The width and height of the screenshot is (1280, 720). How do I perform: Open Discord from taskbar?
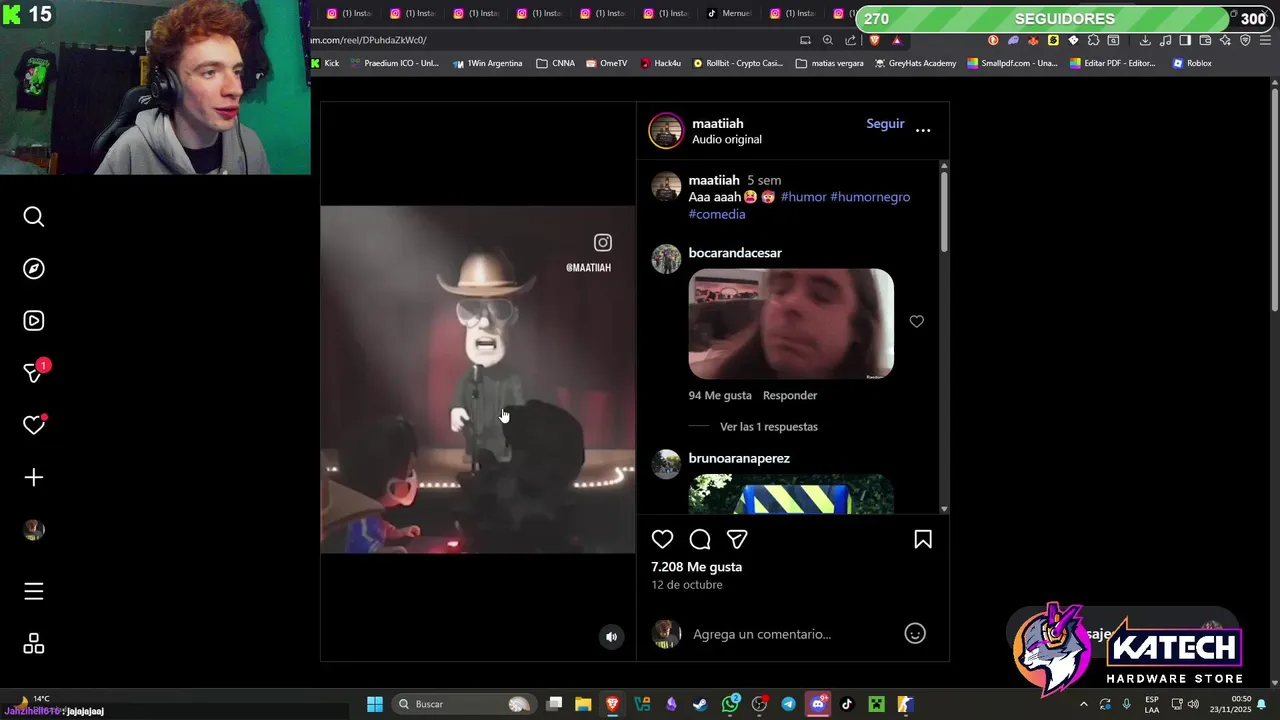[818, 704]
